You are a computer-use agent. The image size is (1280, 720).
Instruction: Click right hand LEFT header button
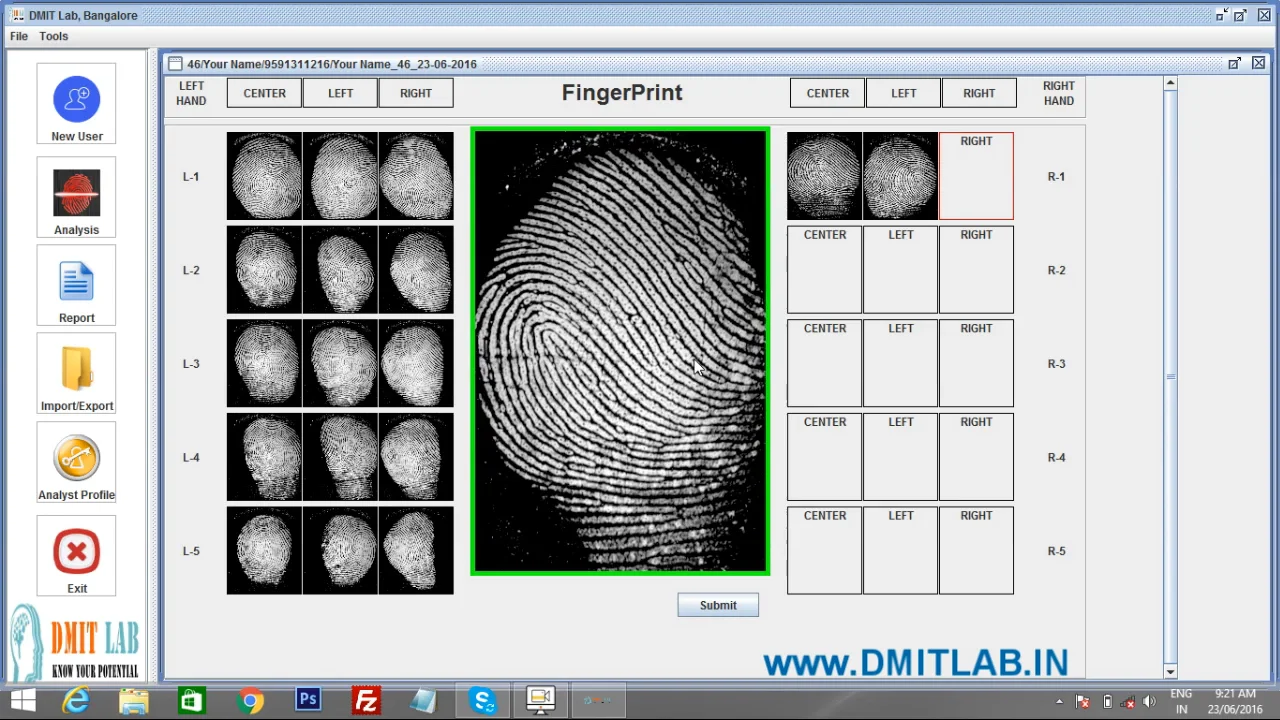click(x=903, y=93)
